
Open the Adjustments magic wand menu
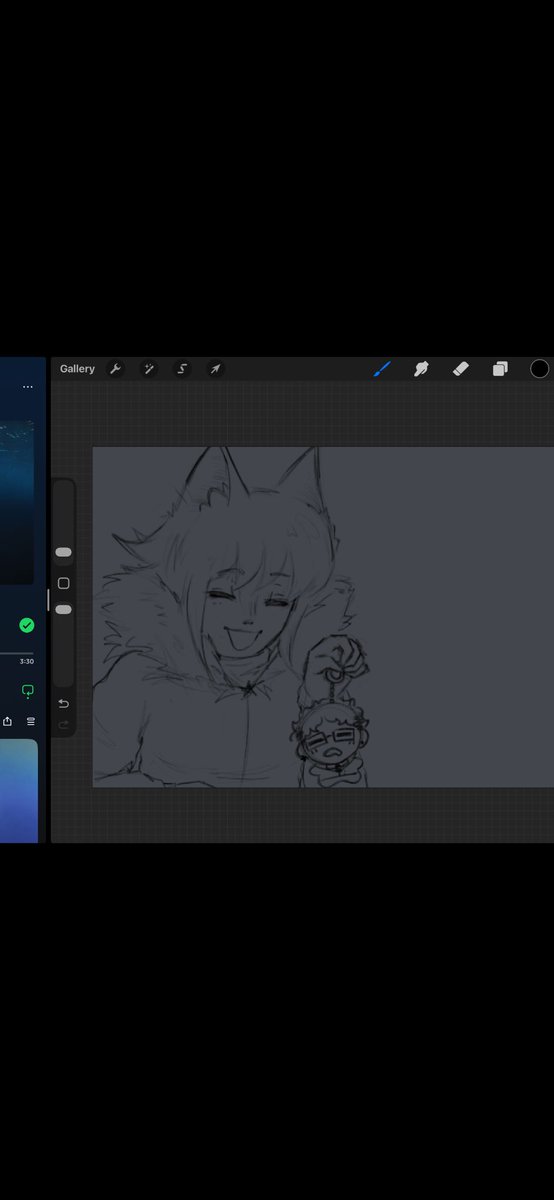[x=148, y=369]
